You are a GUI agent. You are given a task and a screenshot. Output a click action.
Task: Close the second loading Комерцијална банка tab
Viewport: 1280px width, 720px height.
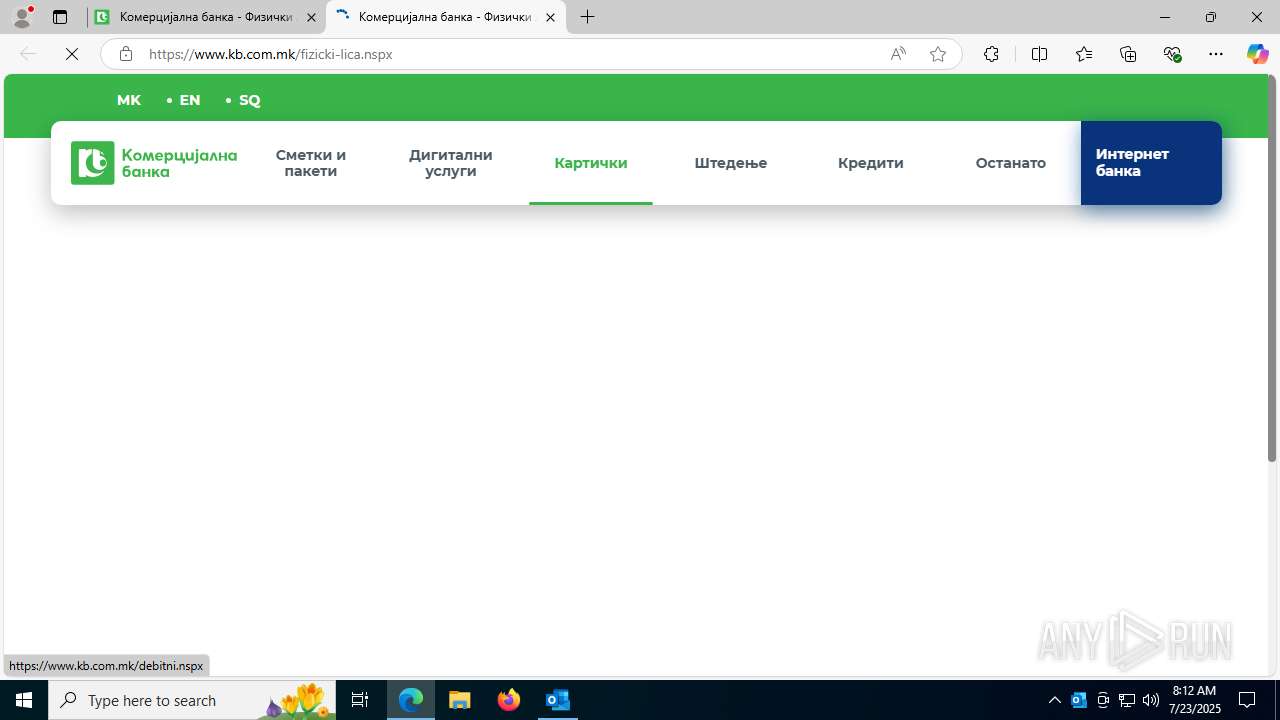(550, 17)
